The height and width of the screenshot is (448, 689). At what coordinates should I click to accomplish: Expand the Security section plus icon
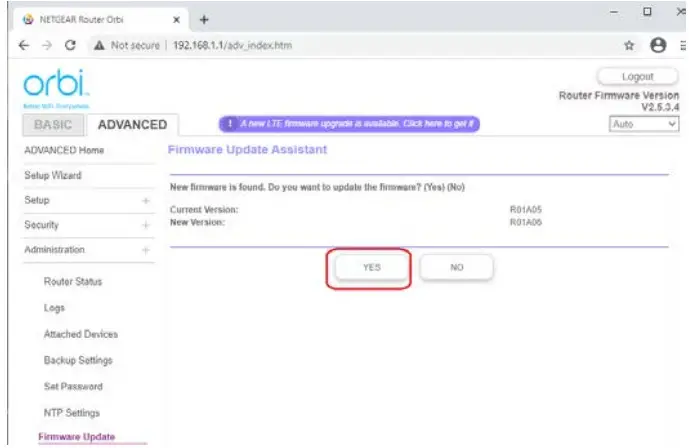pos(146,225)
